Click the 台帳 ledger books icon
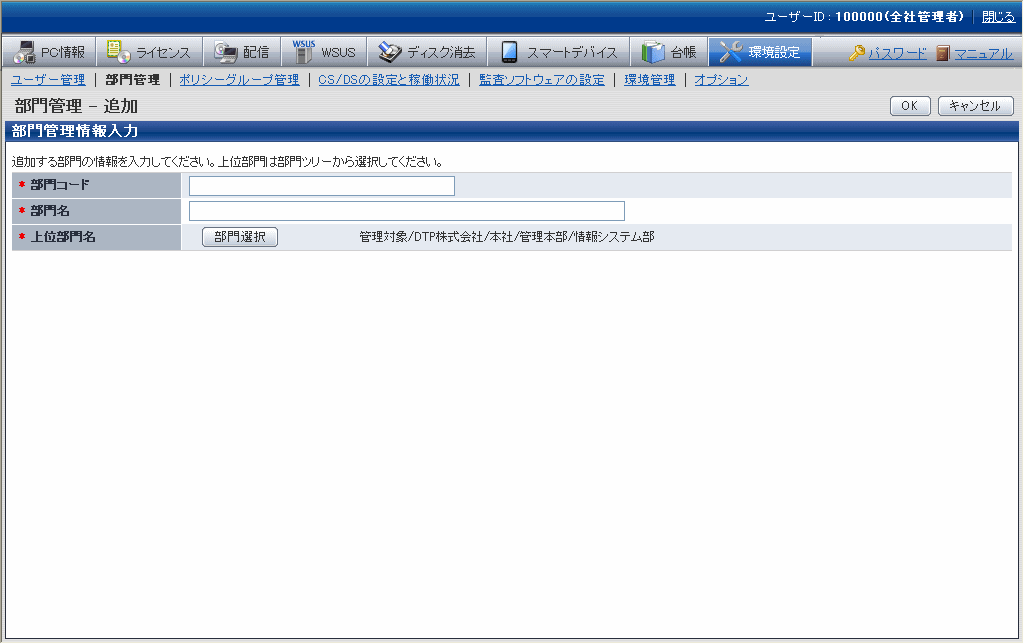The width and height of the screenshot is (1024, 644). click(652, 52)
